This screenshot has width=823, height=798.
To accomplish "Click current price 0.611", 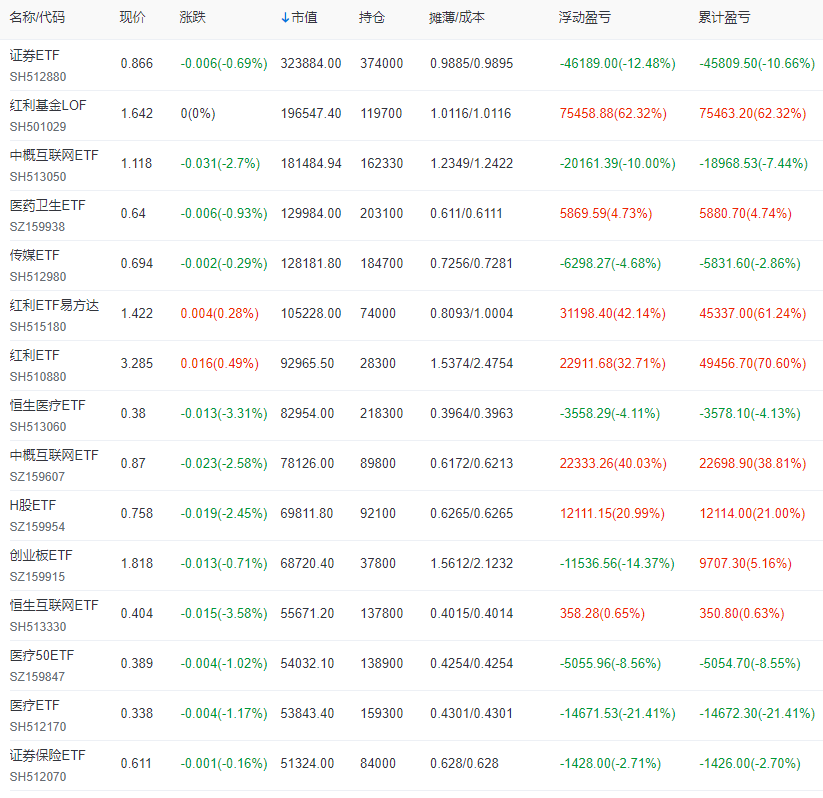I will [x=136, y=763].
